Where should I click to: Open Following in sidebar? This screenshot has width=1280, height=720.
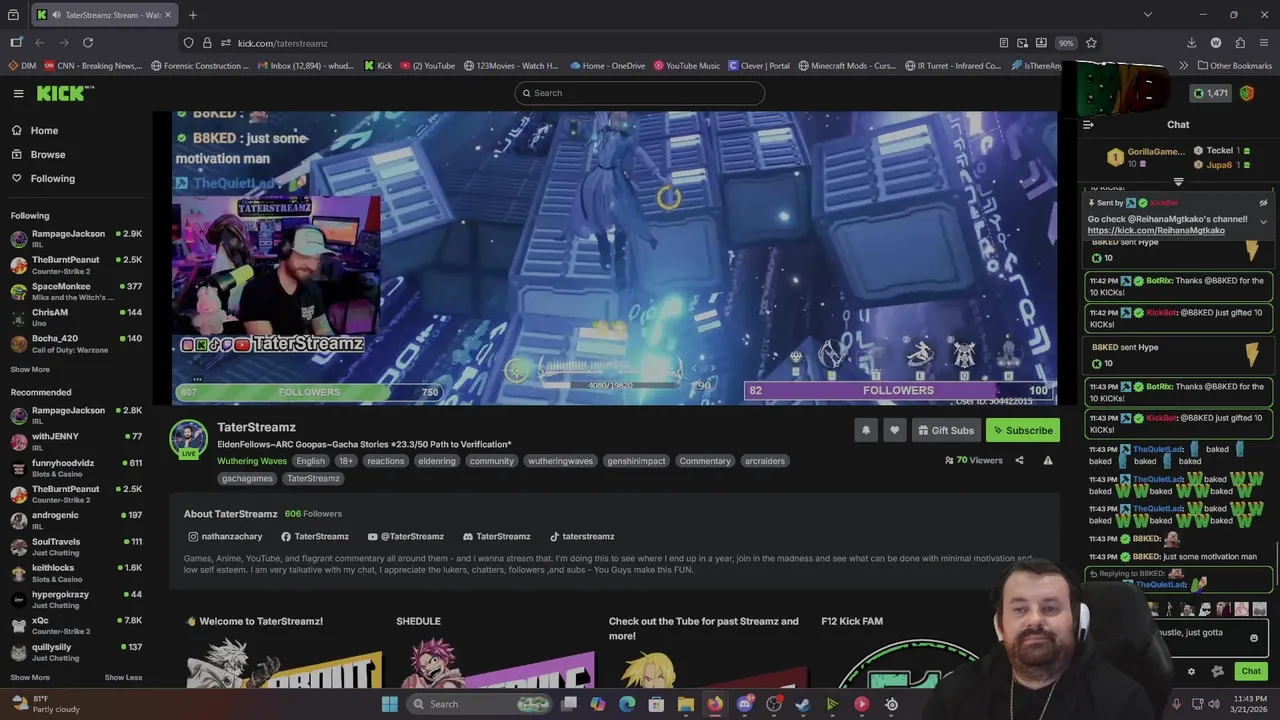coord(52,178)
